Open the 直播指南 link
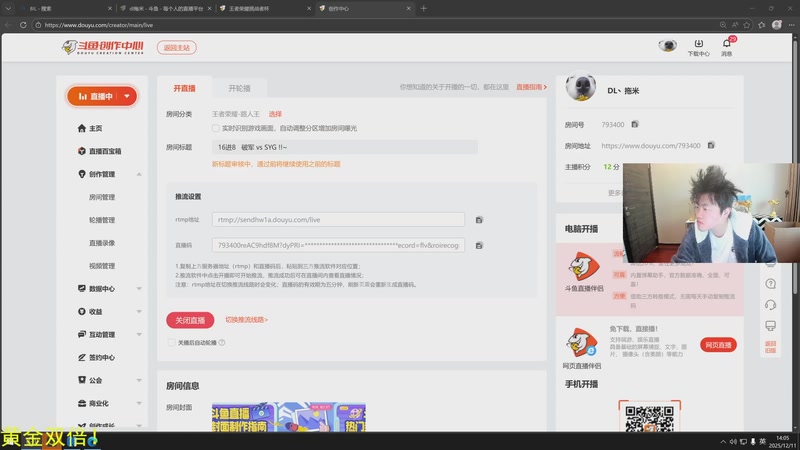Image resolution: width=800 pixels, height=450 pixels. click(531, 87)
